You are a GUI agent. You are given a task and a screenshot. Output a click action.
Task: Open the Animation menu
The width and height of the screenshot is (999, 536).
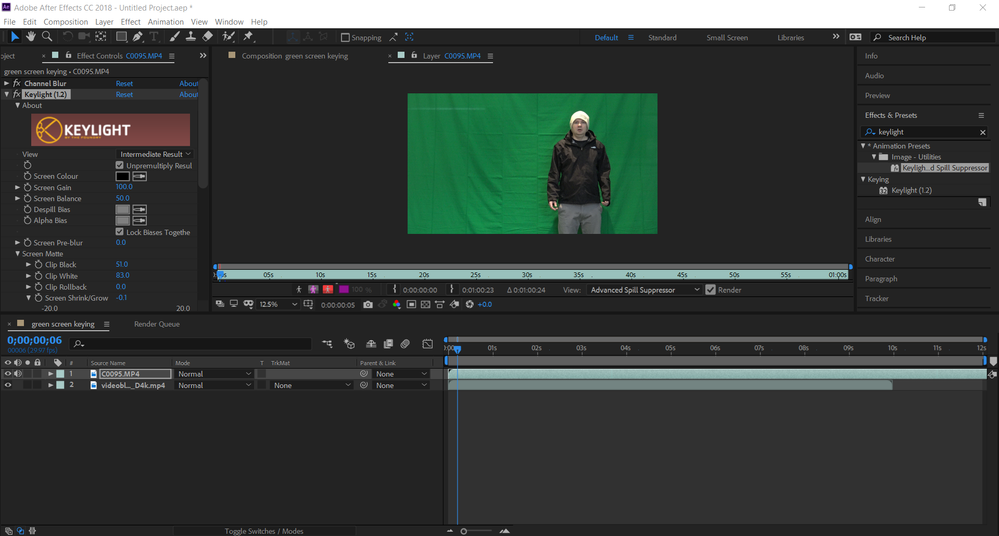pos(165,21)
